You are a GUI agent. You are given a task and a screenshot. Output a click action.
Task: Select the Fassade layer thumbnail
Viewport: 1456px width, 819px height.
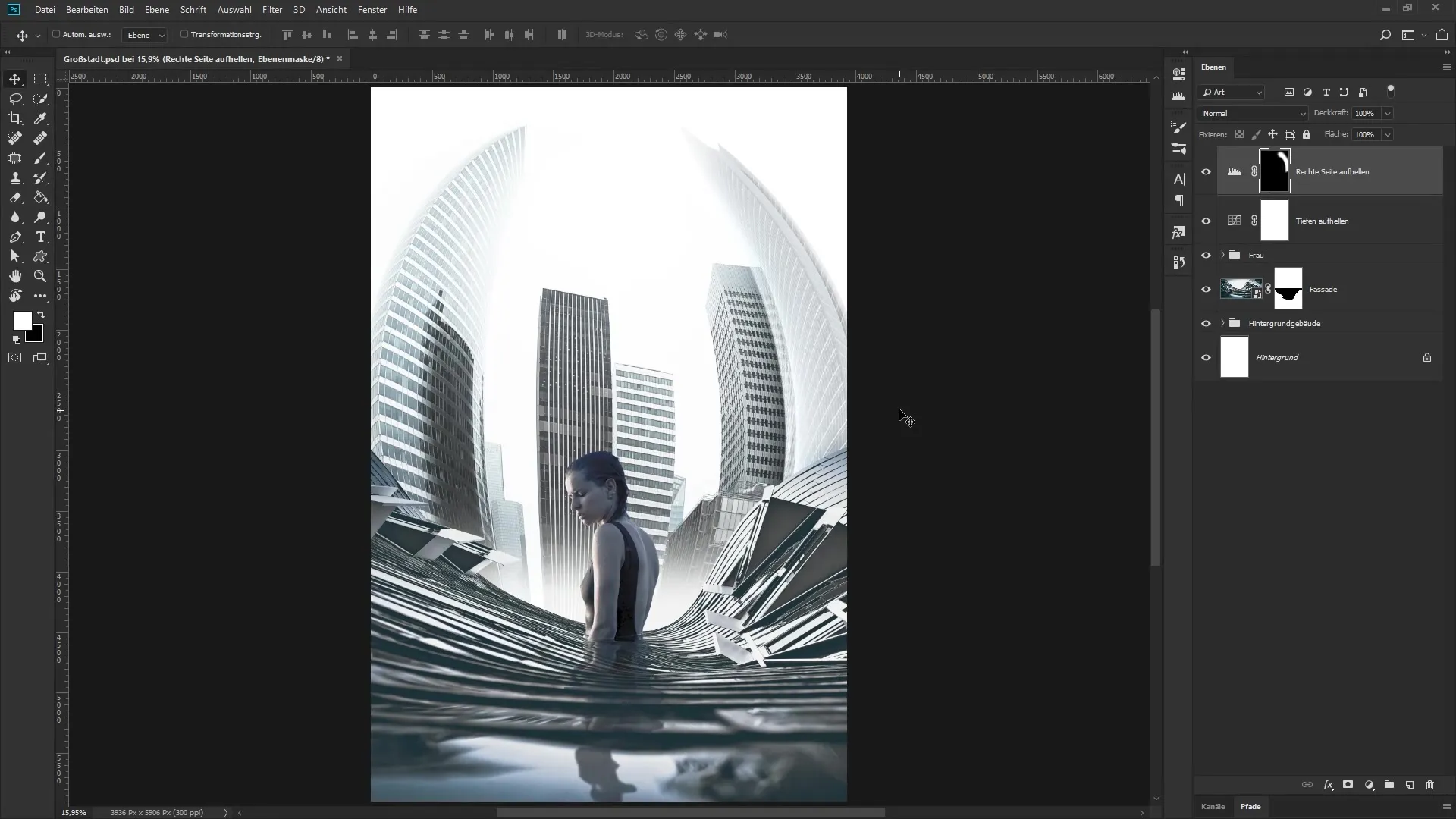click(x=1241, y=289)
